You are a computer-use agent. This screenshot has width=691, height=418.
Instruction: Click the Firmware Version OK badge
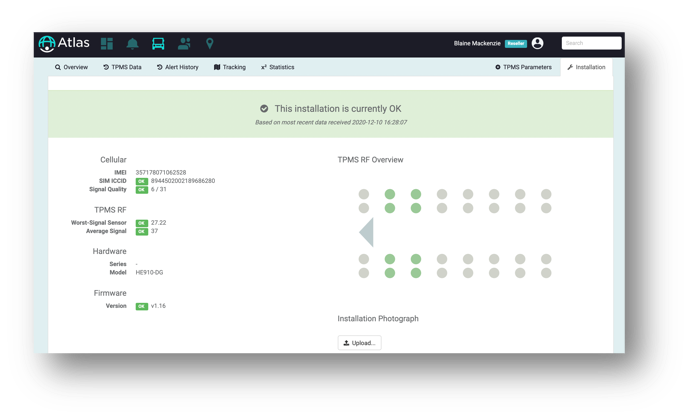[x=141, y=306]
